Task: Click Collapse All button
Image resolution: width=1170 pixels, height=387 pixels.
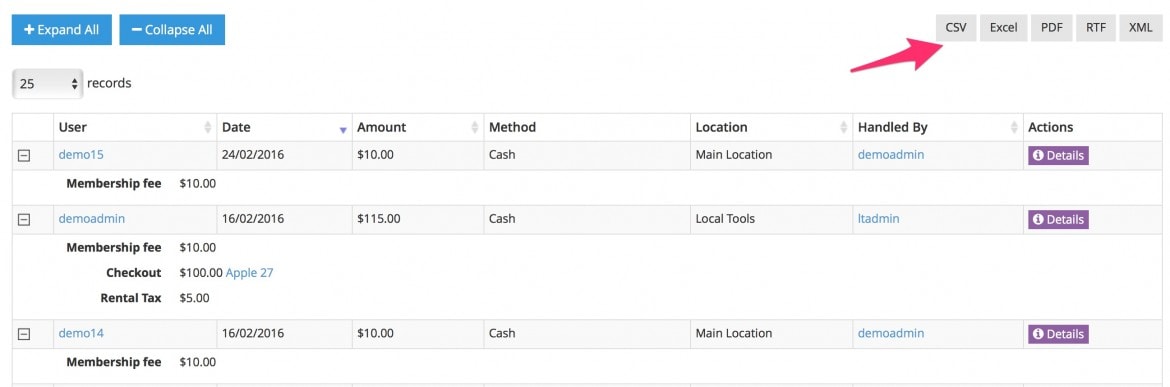Action: coord(172,30)
